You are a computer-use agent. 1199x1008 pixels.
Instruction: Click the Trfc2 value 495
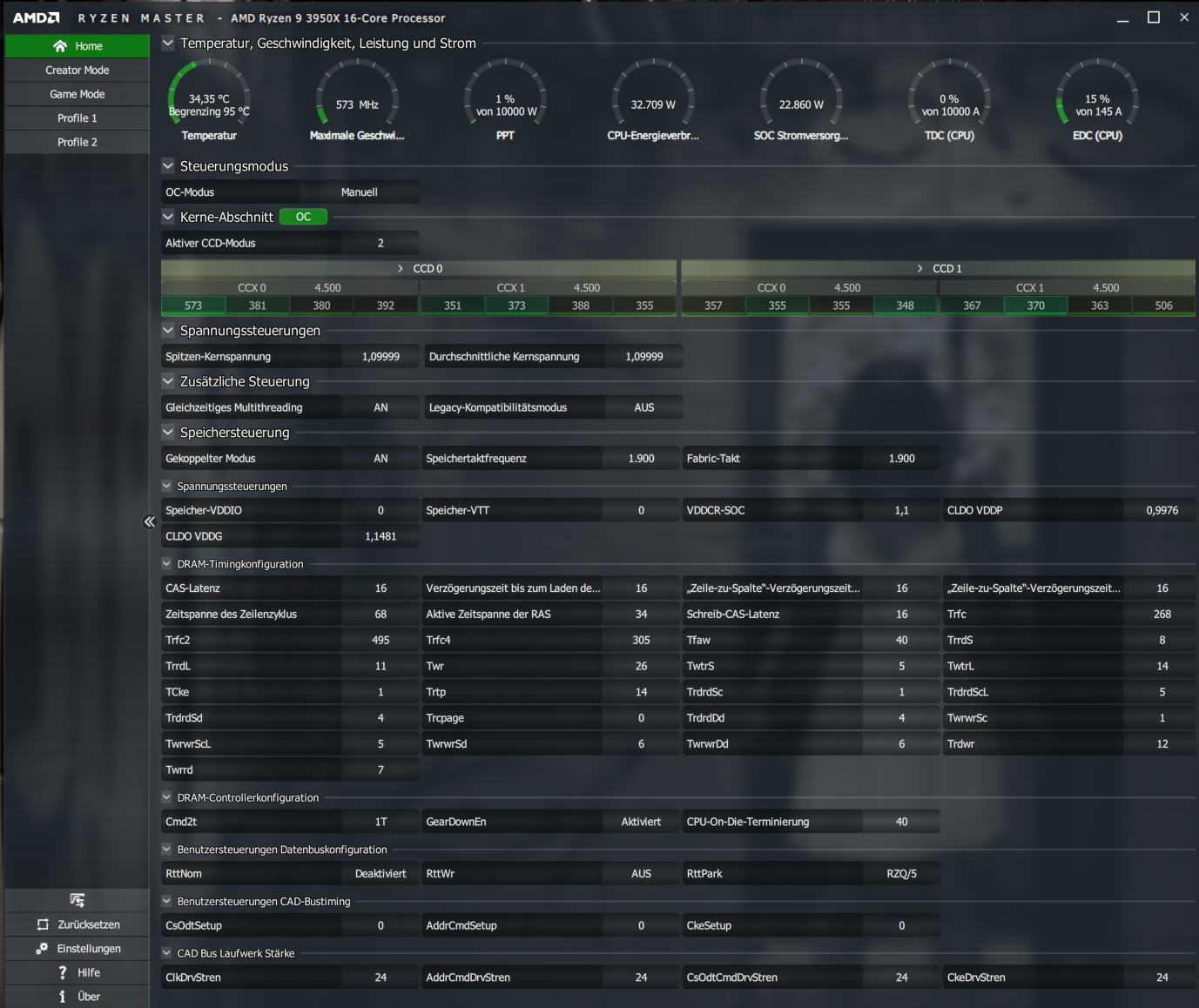381,641
